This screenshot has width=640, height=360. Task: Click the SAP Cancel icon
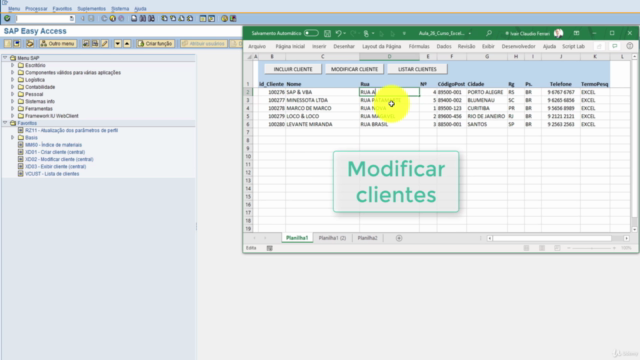click(121, 18)
